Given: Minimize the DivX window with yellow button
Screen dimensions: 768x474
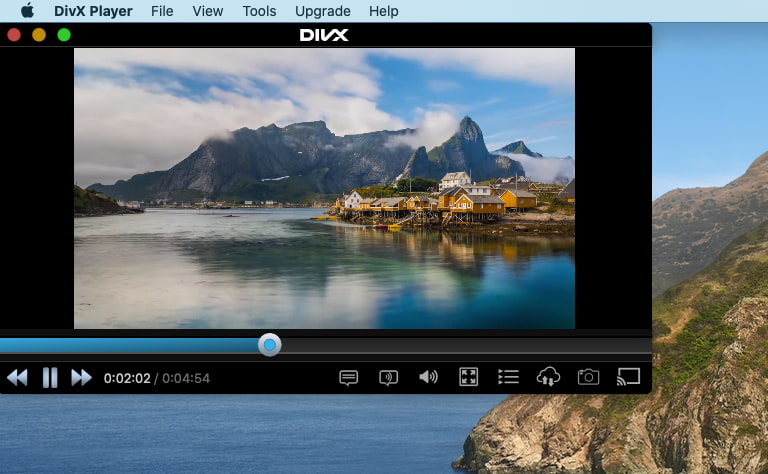Looking at the screenshot, I should point(39,35).
